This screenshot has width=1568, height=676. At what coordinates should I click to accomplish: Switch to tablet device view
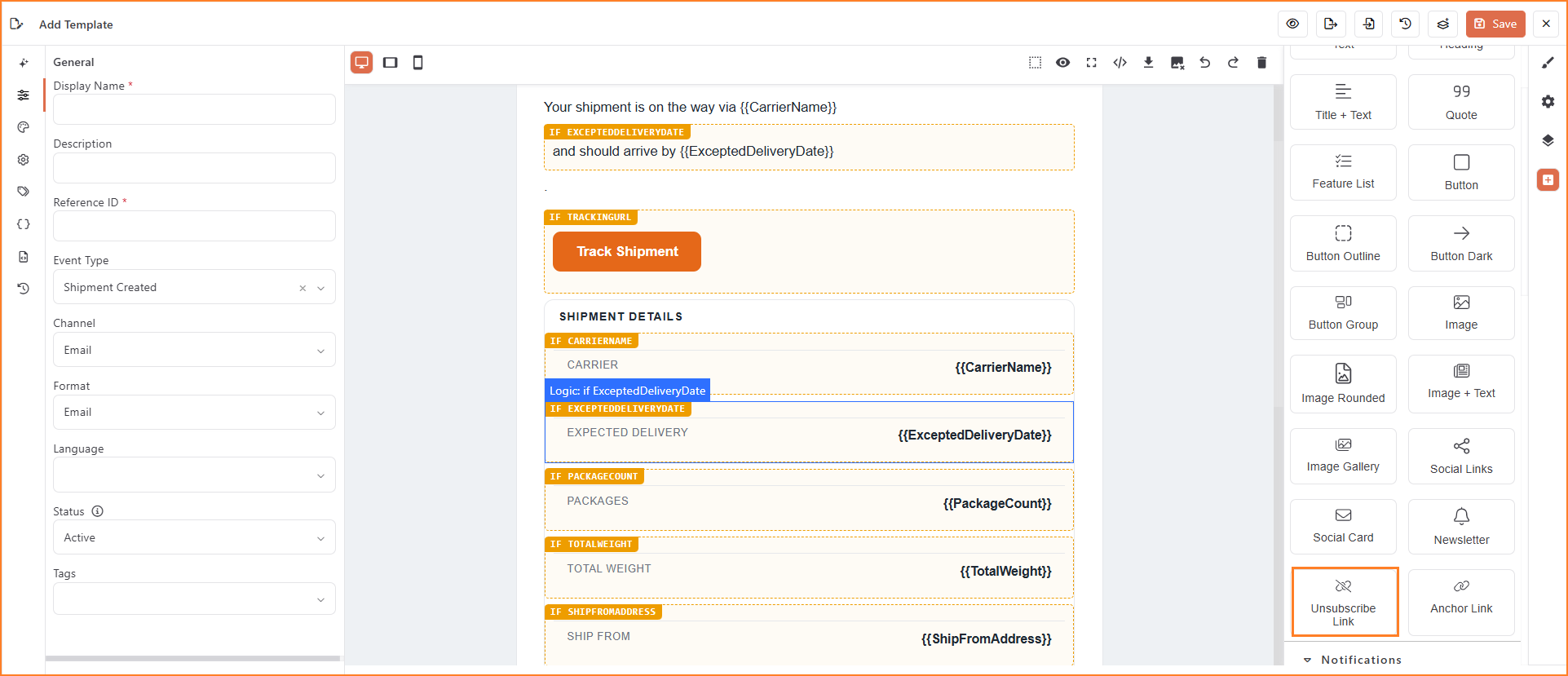pyautogui.click(x=391, y=62)
